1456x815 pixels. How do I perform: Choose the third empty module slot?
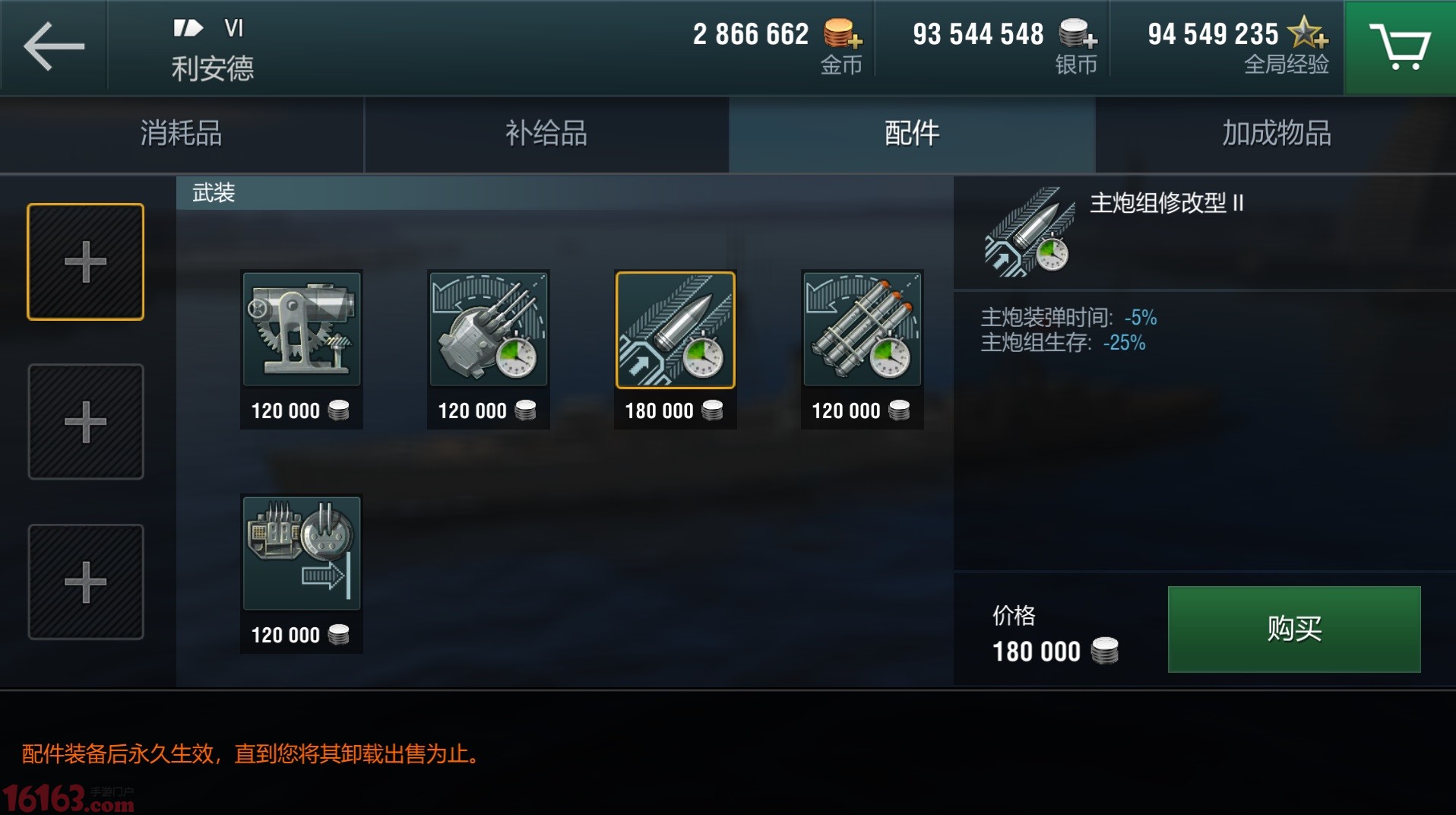(x=85, y=582)
